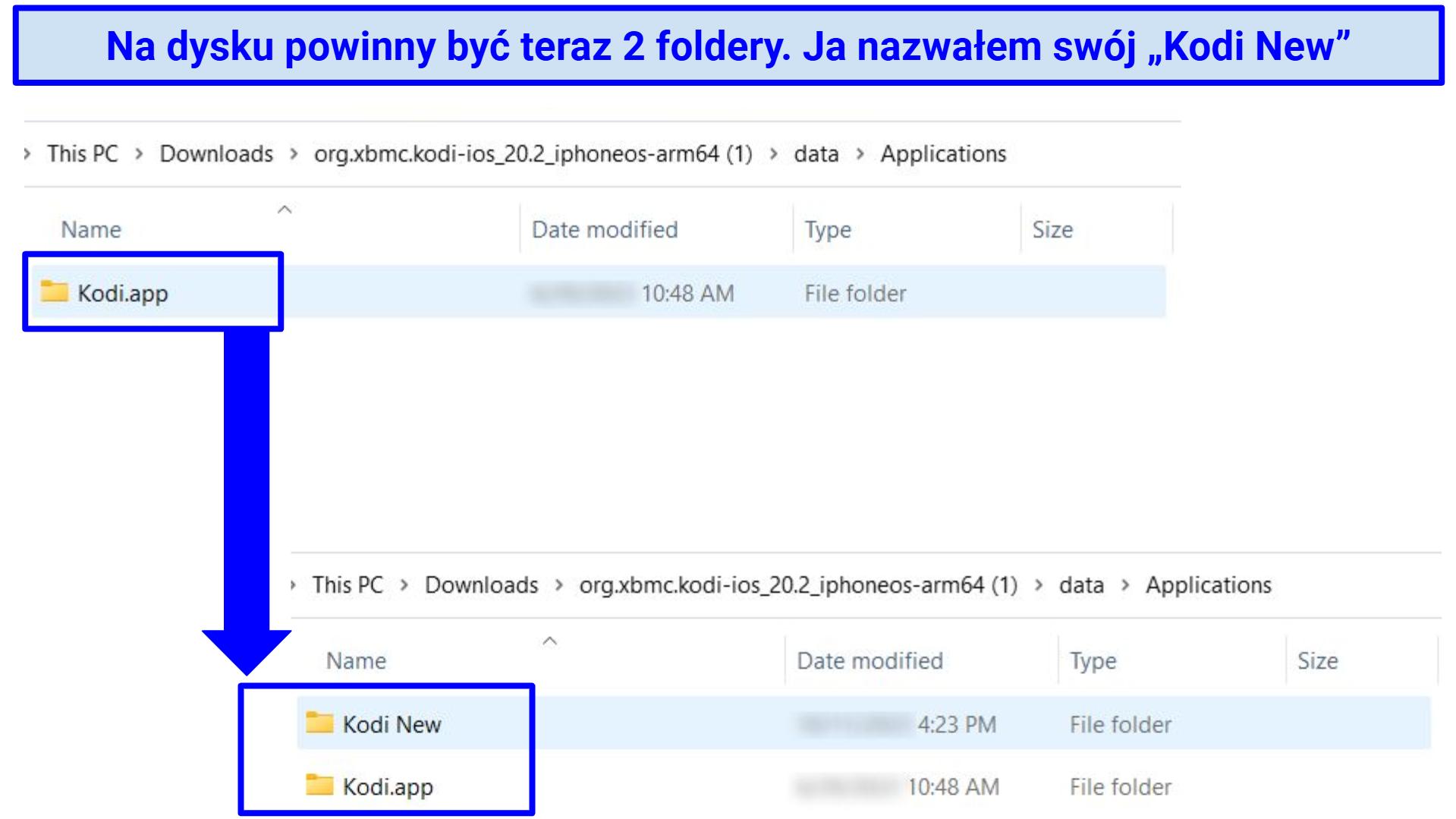The height and width of the screenshot is (819, 1456).
Task: Open Downloads in lower breadcrumb
Action: [x=482, y=585]
